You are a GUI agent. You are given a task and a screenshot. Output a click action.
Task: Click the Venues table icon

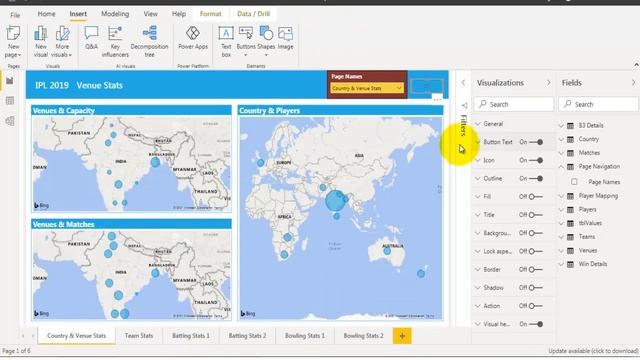point(571,251)
